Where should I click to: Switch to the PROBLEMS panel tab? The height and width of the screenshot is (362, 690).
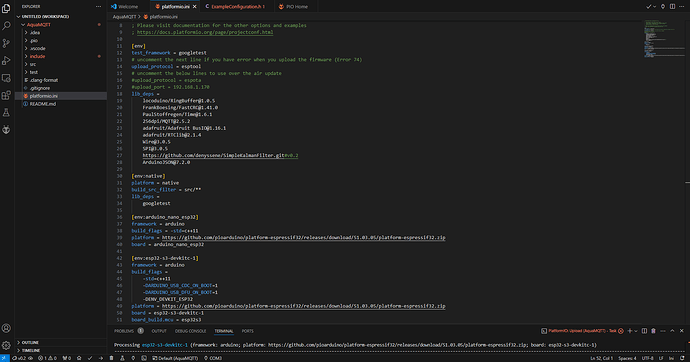pyautogui.click(x=124, y=331)
